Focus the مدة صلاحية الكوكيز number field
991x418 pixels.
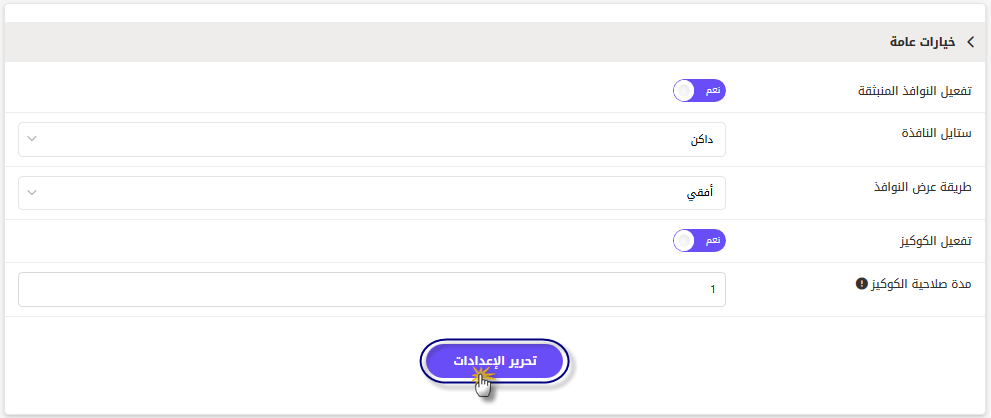tap(372, 290)
